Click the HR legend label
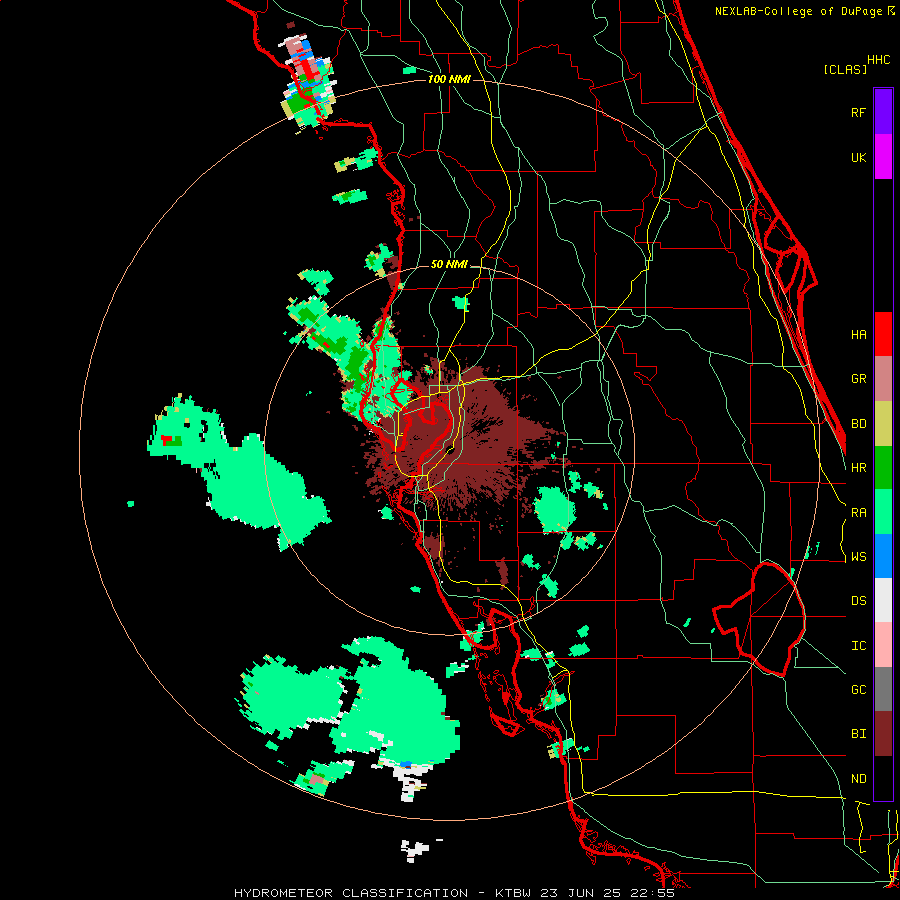The image size is (900, 900). coord(858,468)
